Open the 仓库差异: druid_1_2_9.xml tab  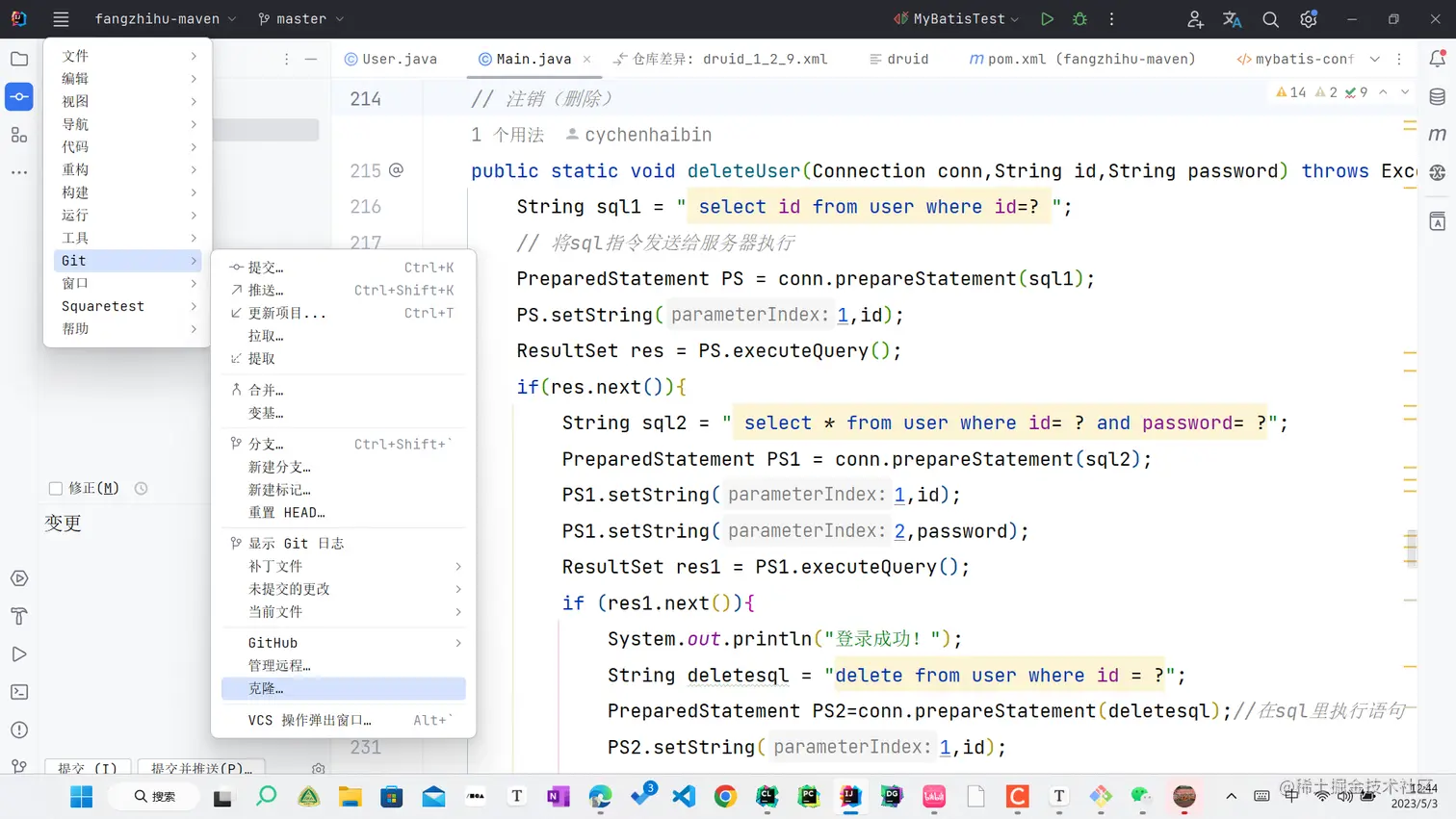coord(720,59)
